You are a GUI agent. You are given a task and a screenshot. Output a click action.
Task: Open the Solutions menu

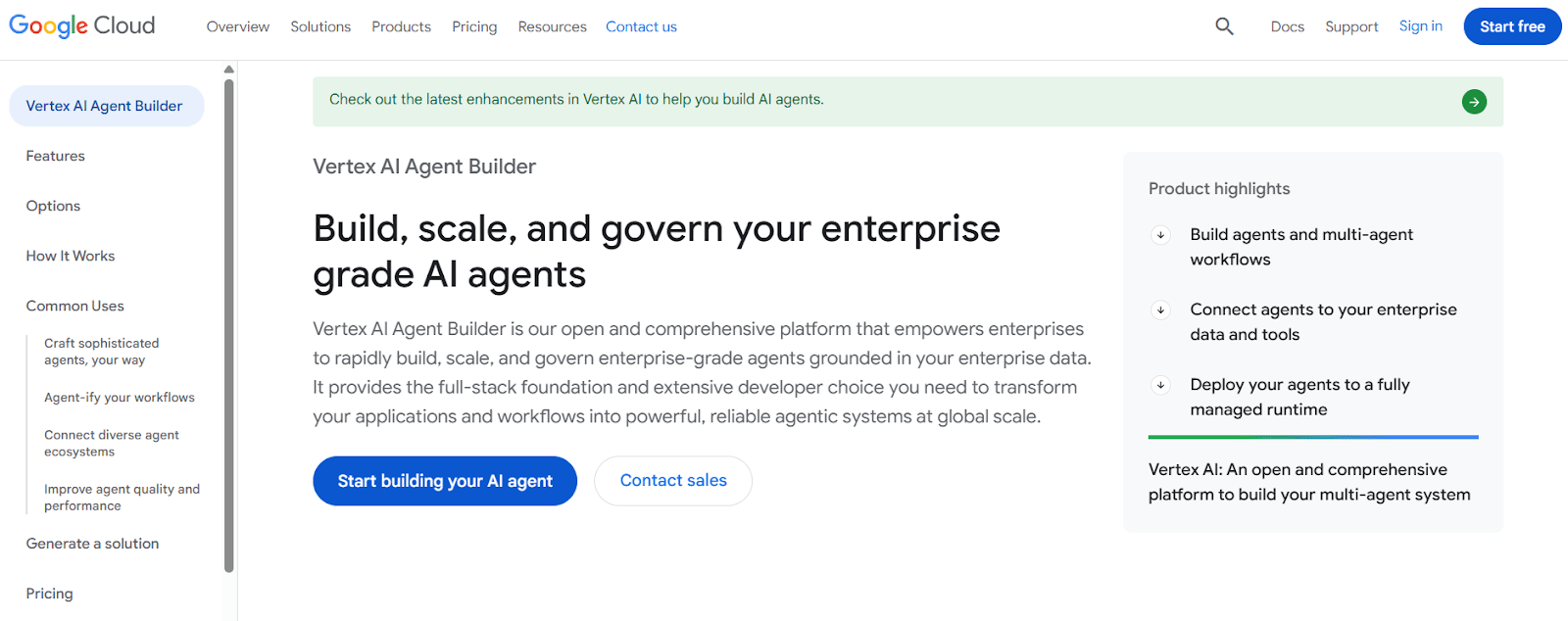click(320, 26)
